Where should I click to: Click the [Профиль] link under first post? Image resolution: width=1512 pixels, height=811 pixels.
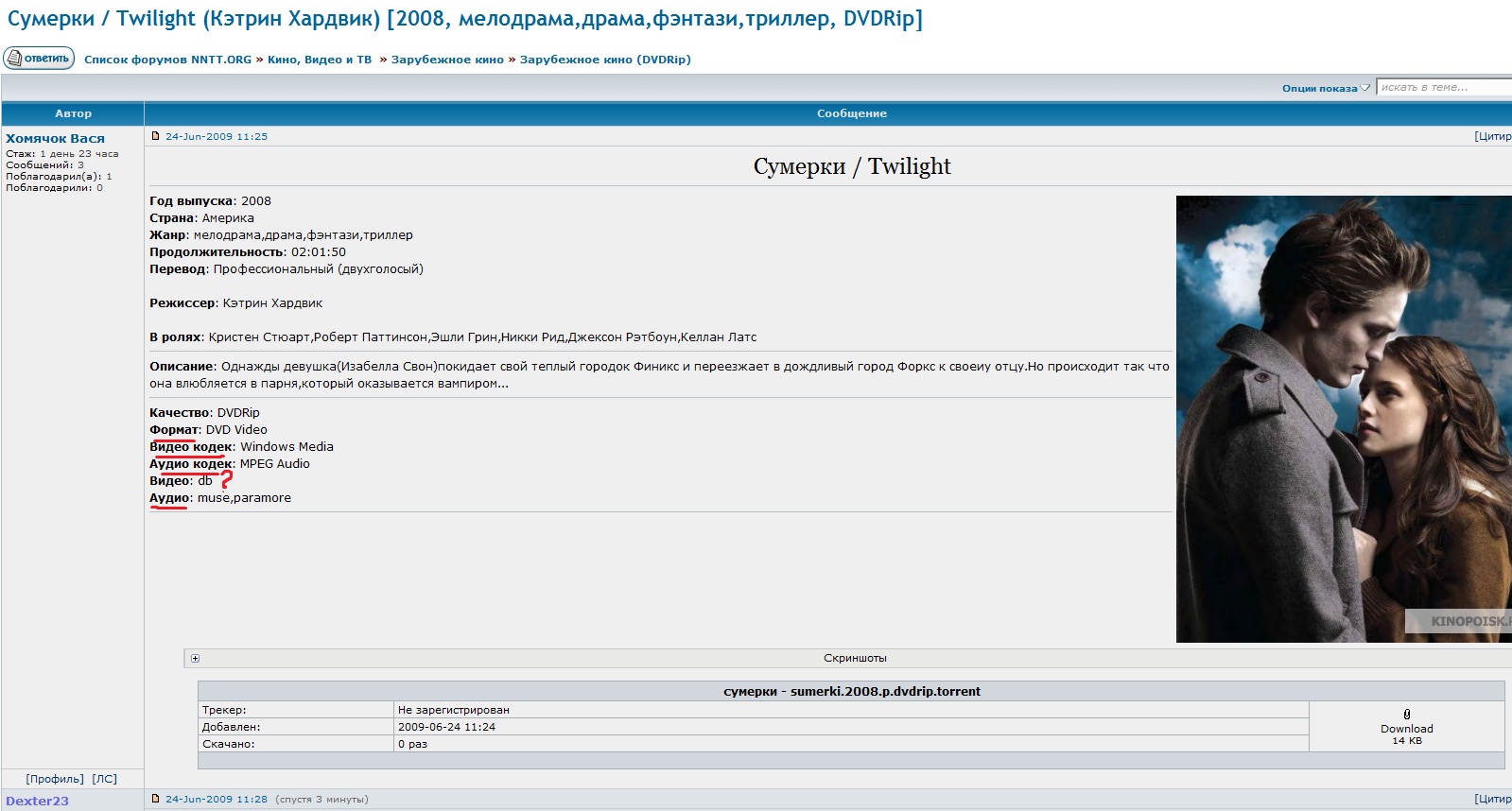click(x=55, y=779)
